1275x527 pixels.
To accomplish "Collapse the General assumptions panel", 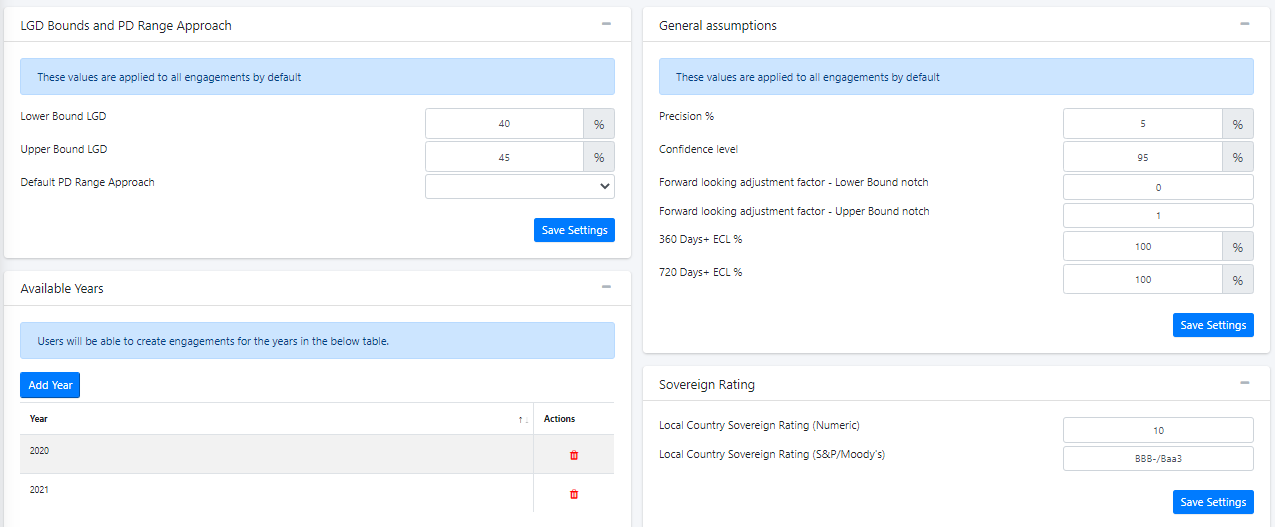I will [1244, 24].
